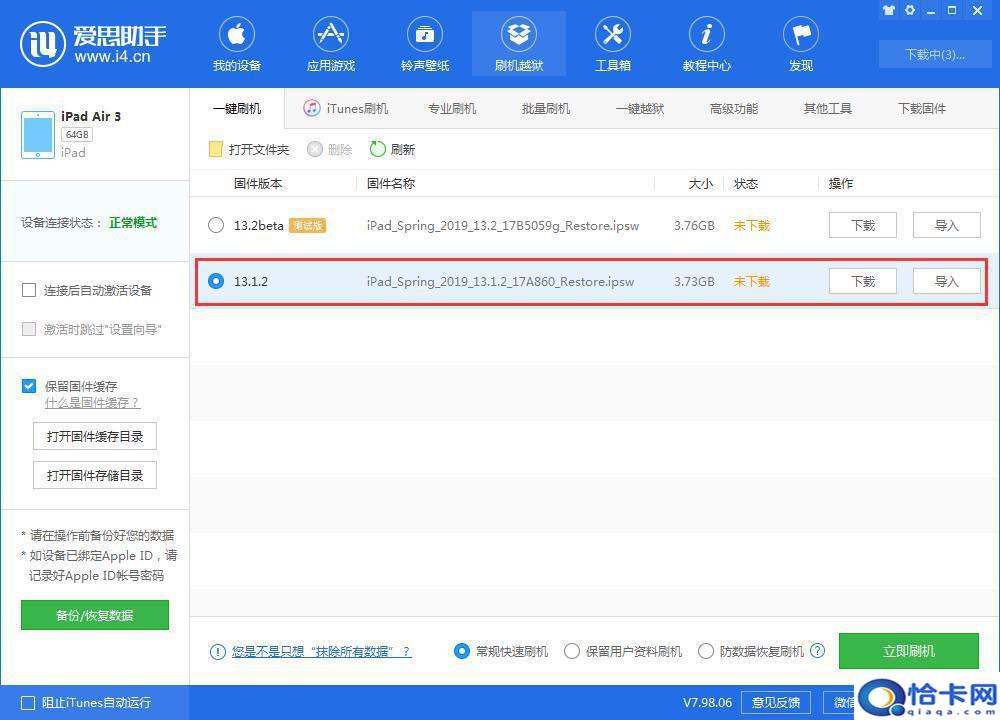Viewport: 1000px width, 720px height.
Task: Click 固件名称 column header
Action: 391,184
